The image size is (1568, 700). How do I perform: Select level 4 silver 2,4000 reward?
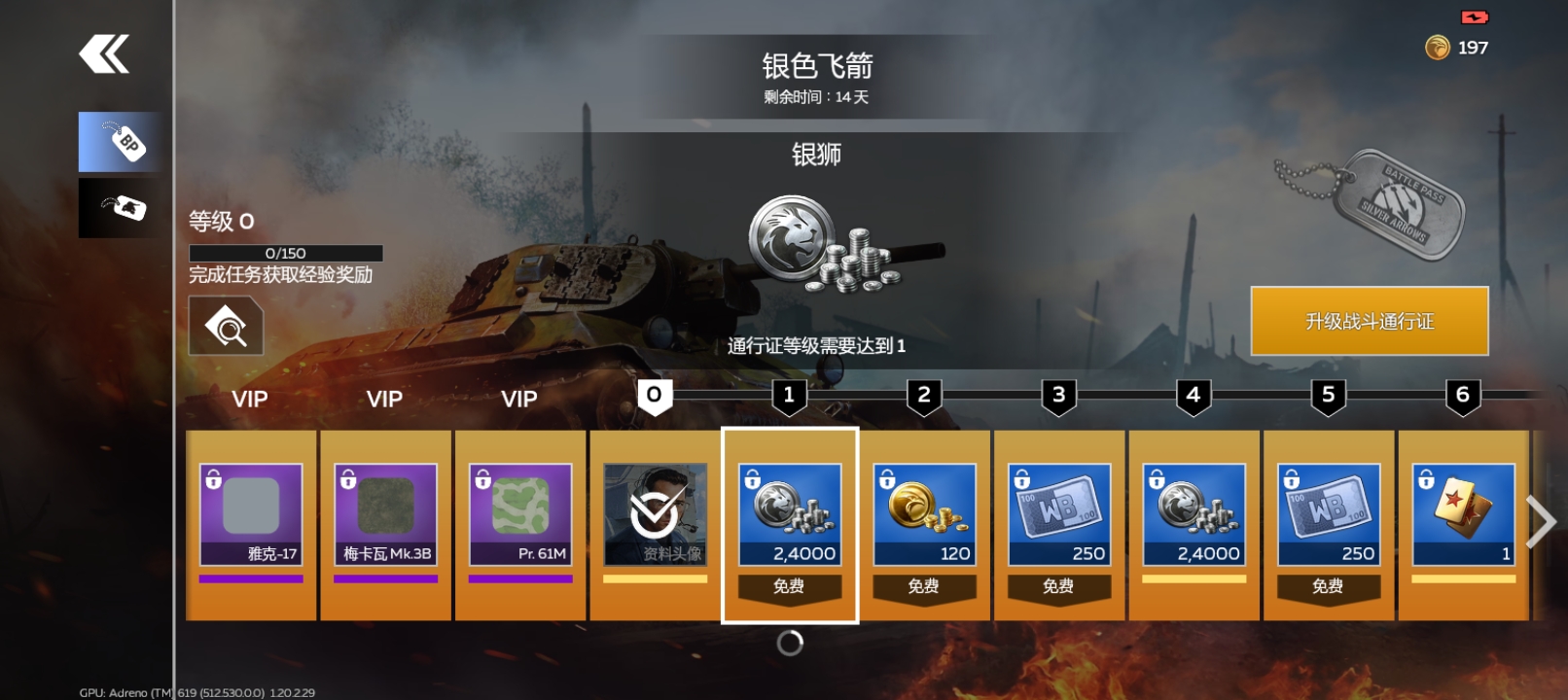(1194, 525)
